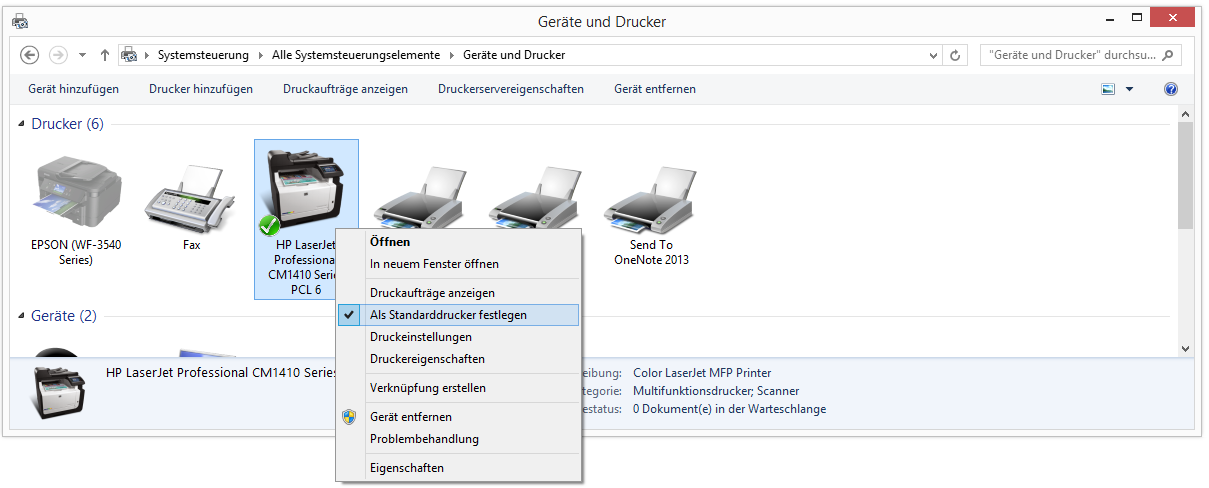Image resolution: width=1209 pixels, height=488 pixels.
Task: Click Alle Systemsteuerungselemente breadcrumb
Action: (x=358, y=55)
